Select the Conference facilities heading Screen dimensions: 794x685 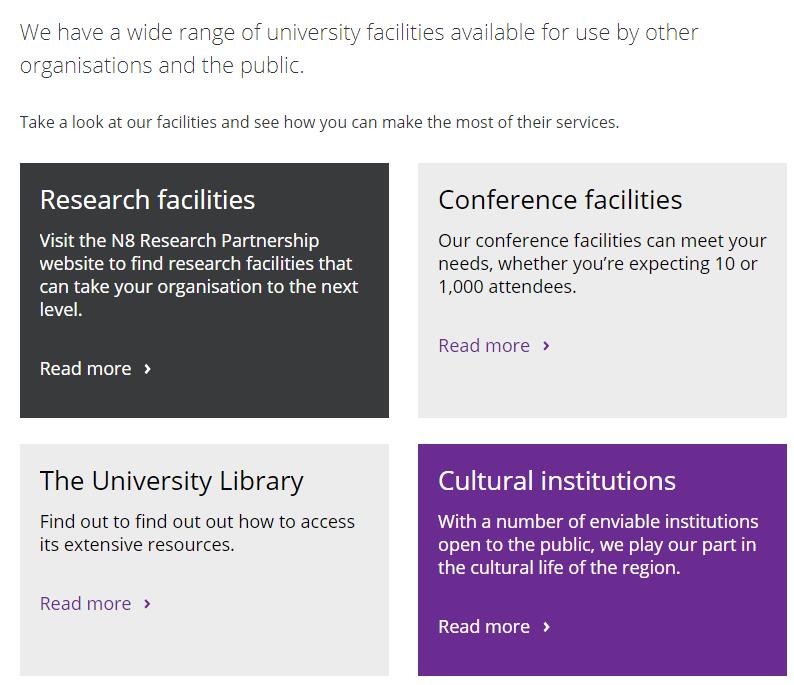tap(560, 200)
